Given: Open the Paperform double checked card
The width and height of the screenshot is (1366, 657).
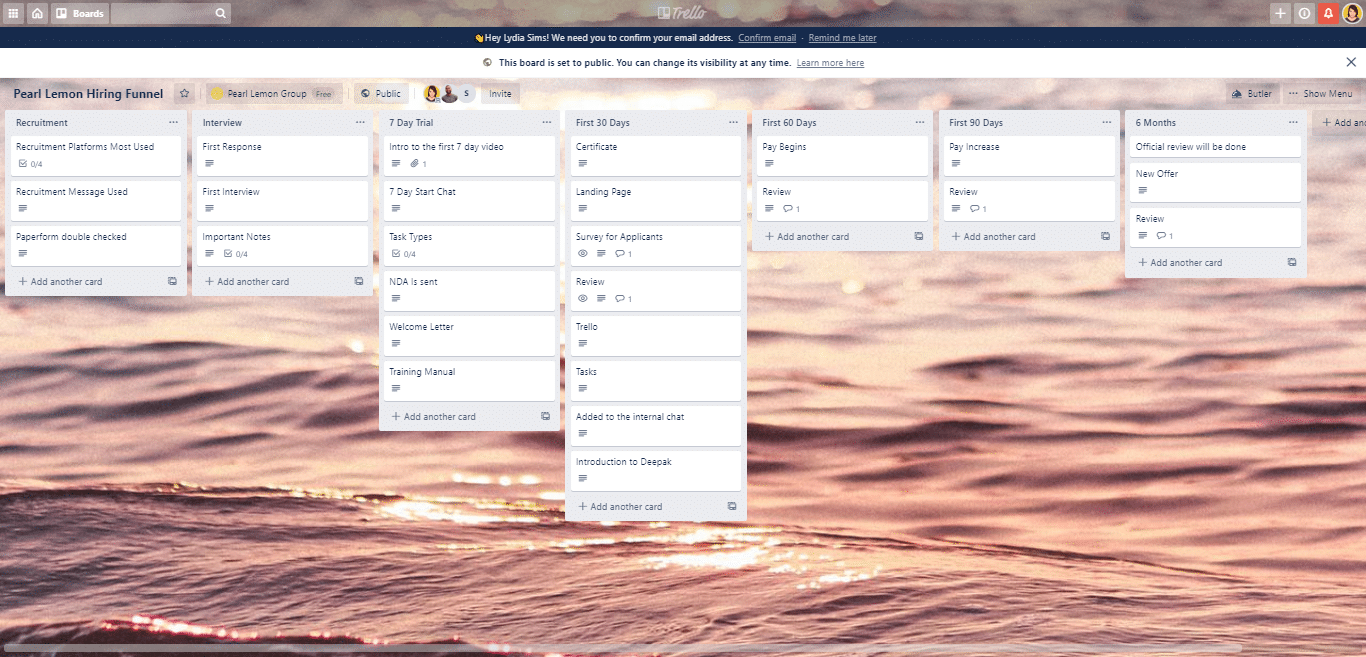Looking at the screenshot, I should point(96,245).
